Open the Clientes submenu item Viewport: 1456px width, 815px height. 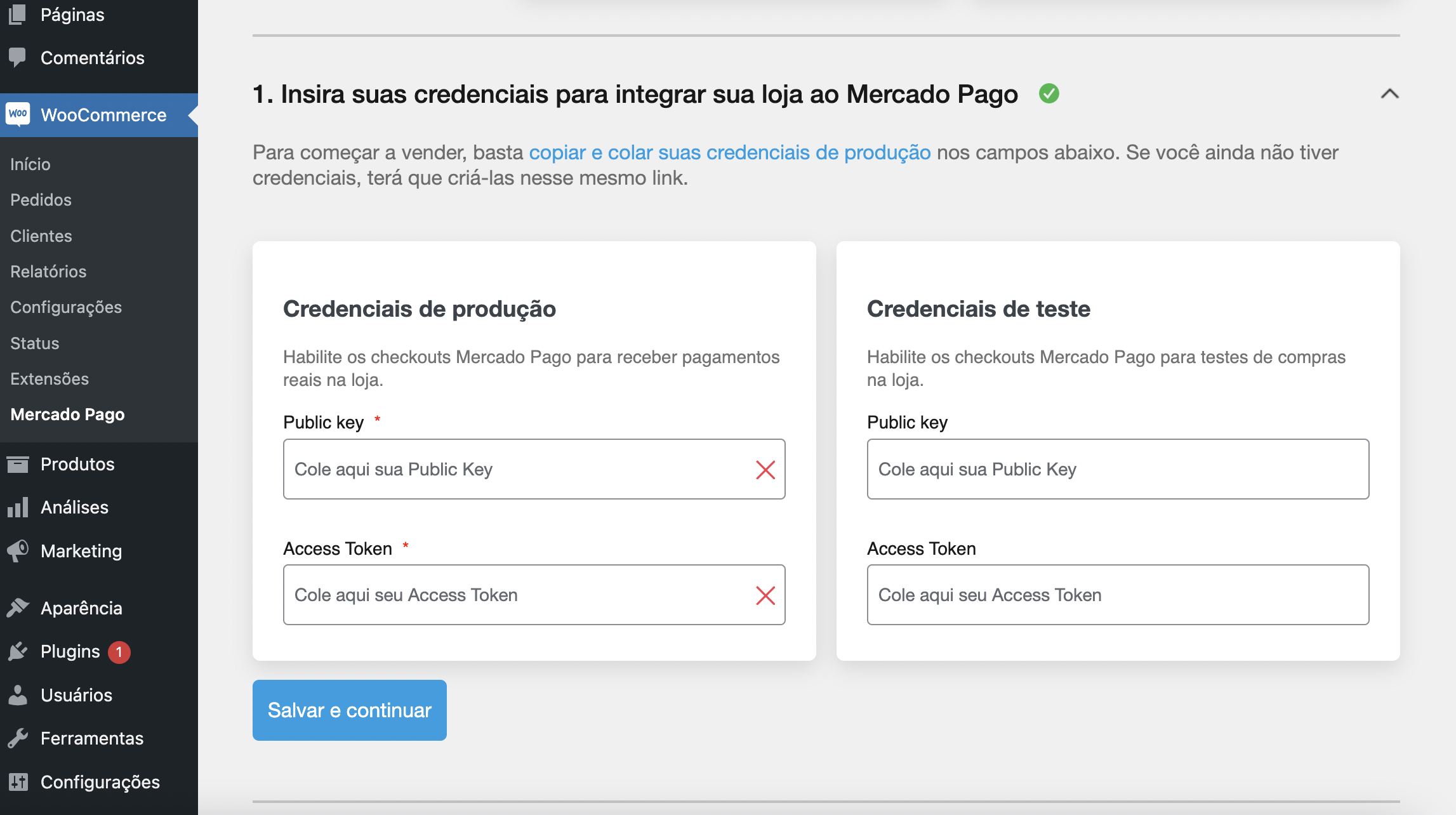pyautogui.click(x=41, y=236)
